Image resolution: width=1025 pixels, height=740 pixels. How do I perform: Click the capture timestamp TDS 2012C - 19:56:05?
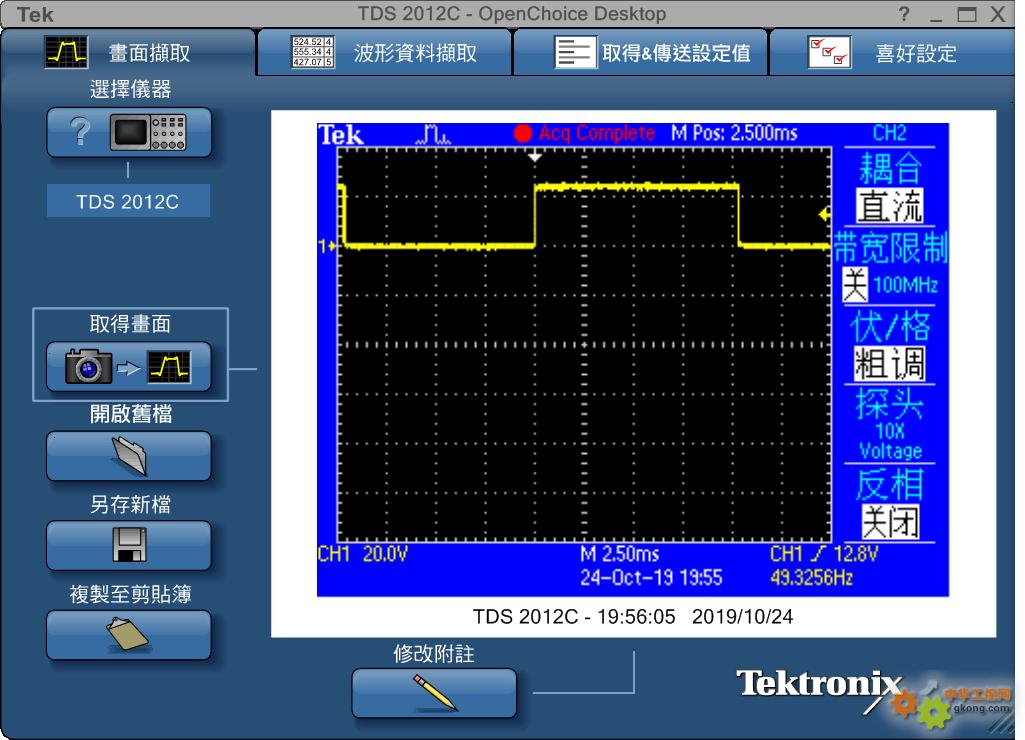(x=633, y=616)
